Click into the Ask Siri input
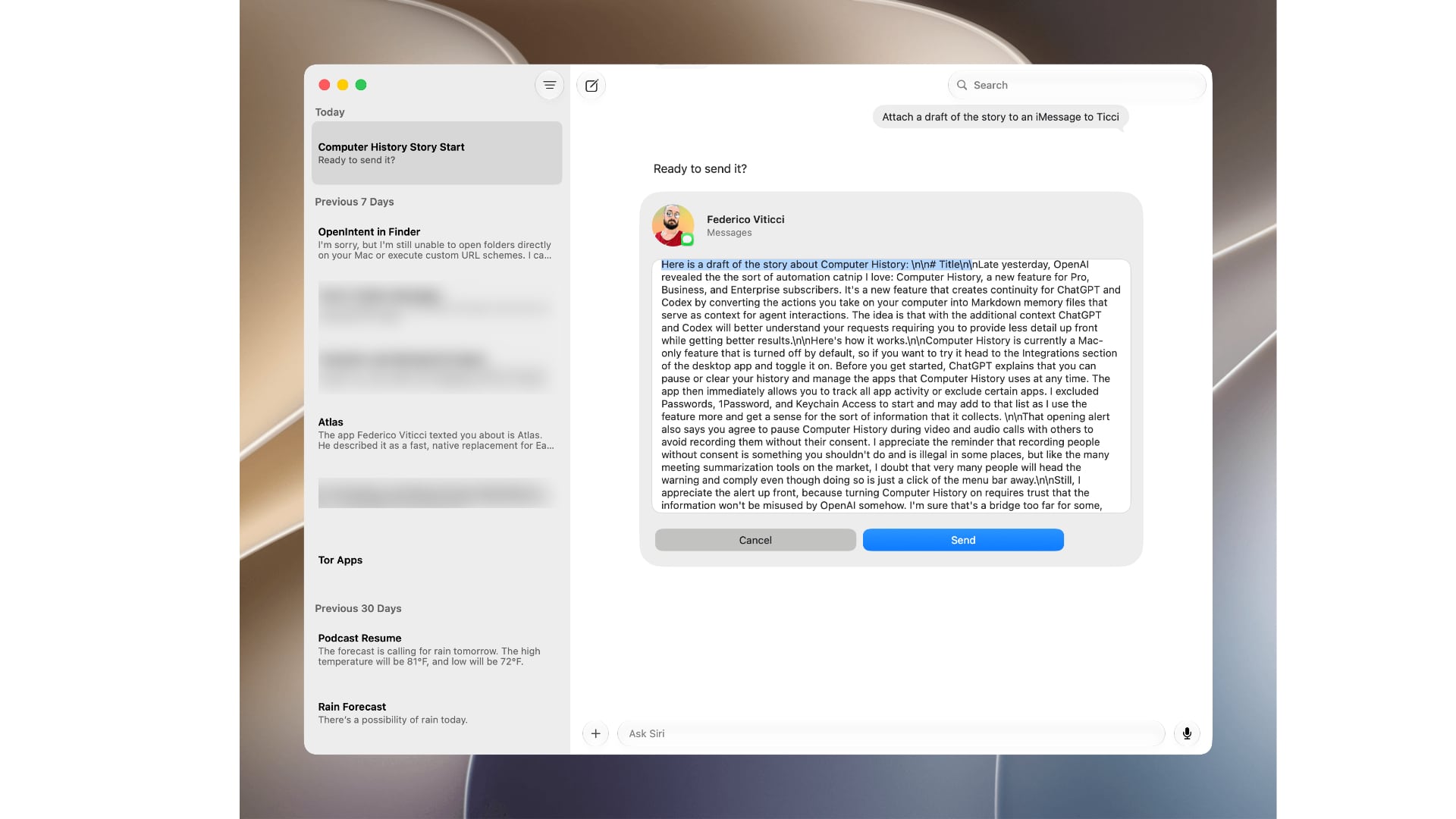Viewport: 1456px width, 819px height. point(891,733)
